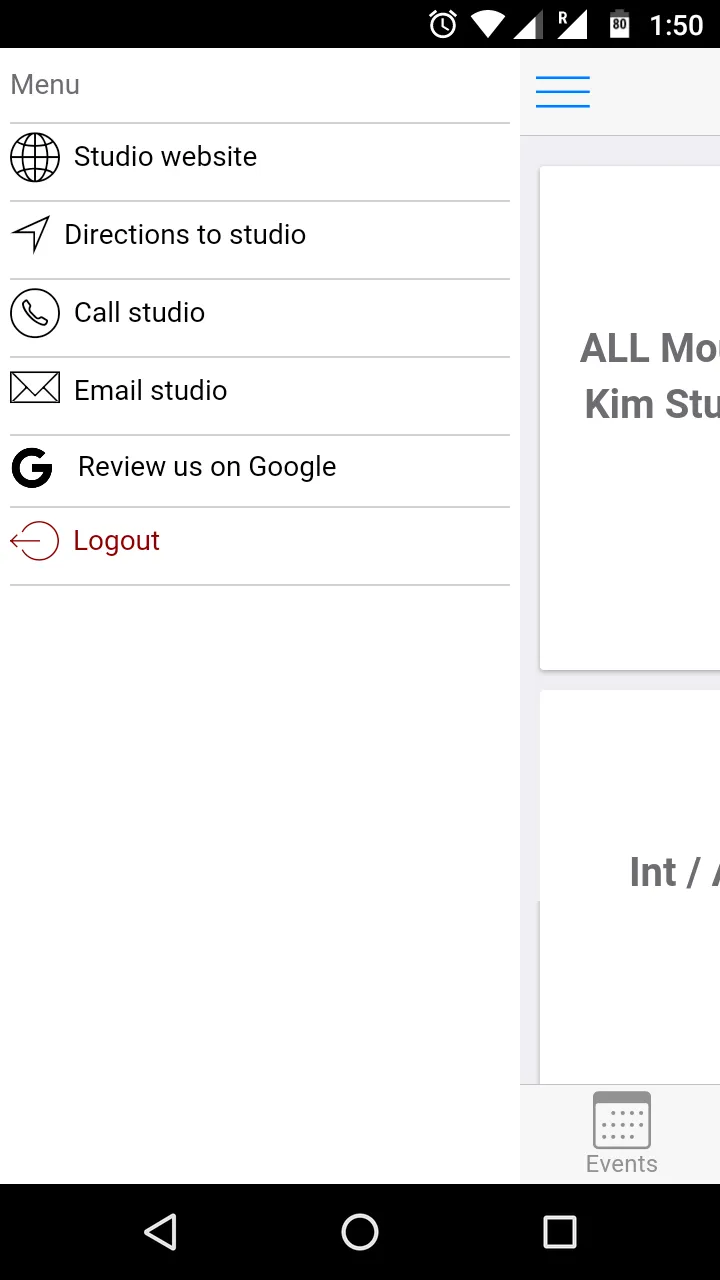Screen dimensions: 720x1280
Task: Open the Int / card
Action: point(630,887)
